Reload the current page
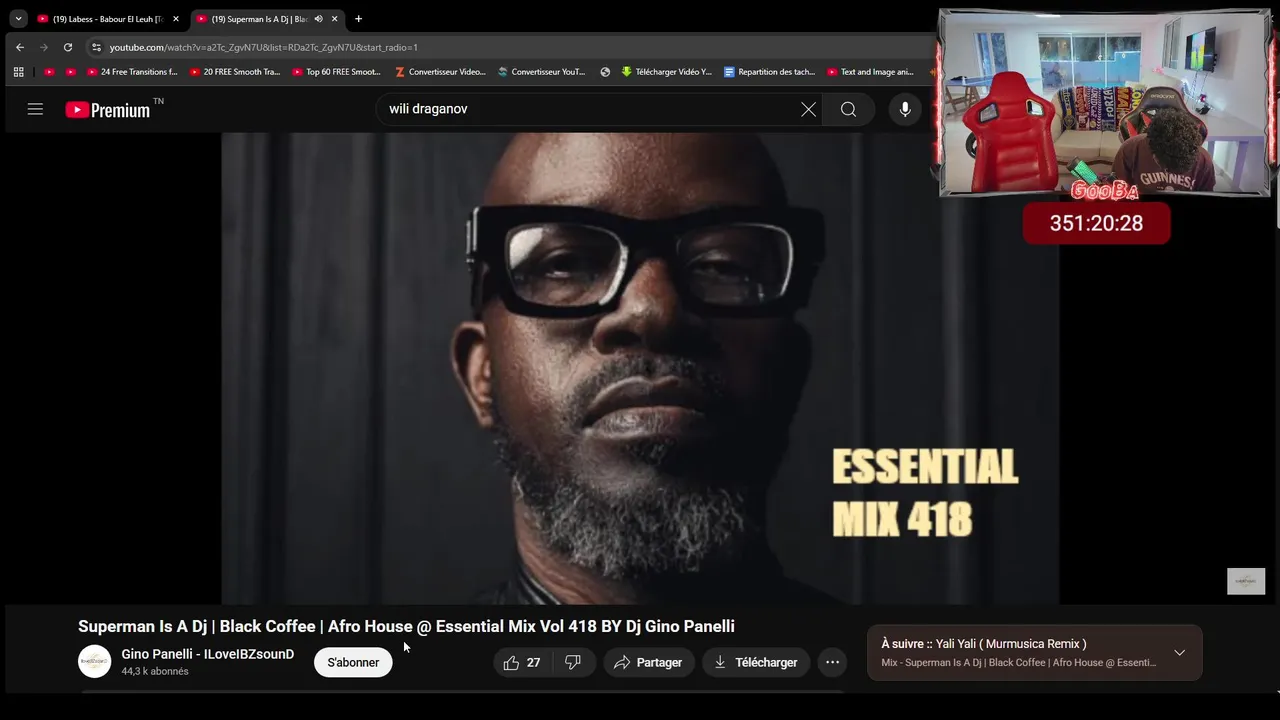Viewport: 1280px width, 720px height. [x=68, y=47]
